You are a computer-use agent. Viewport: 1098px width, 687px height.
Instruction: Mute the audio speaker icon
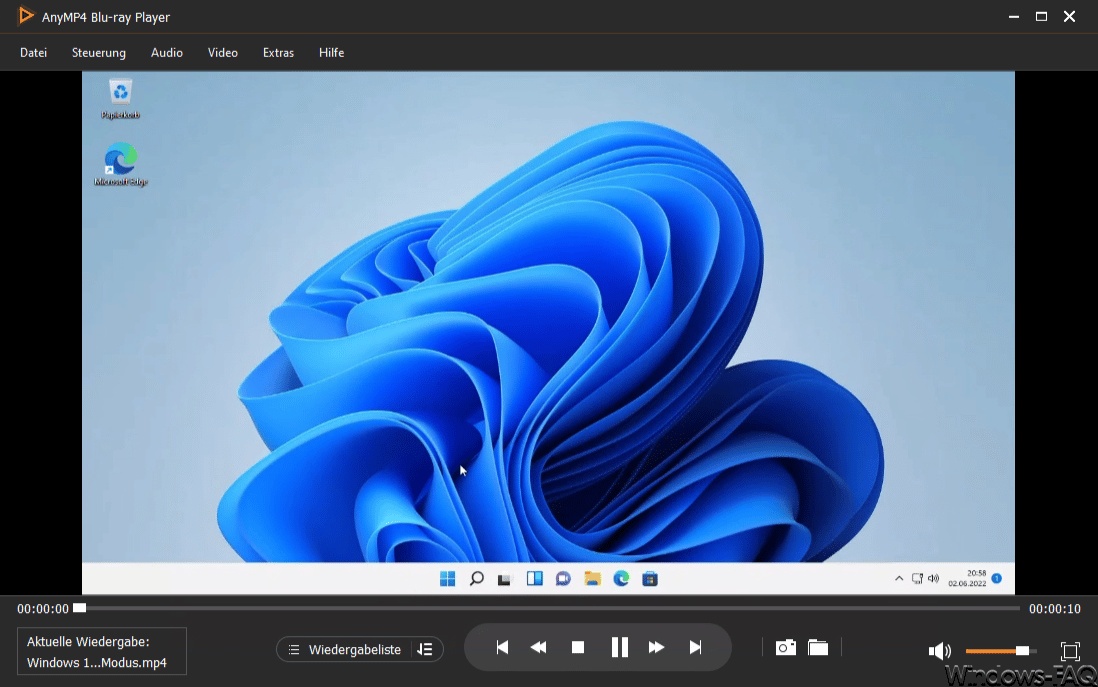[940, 651]
